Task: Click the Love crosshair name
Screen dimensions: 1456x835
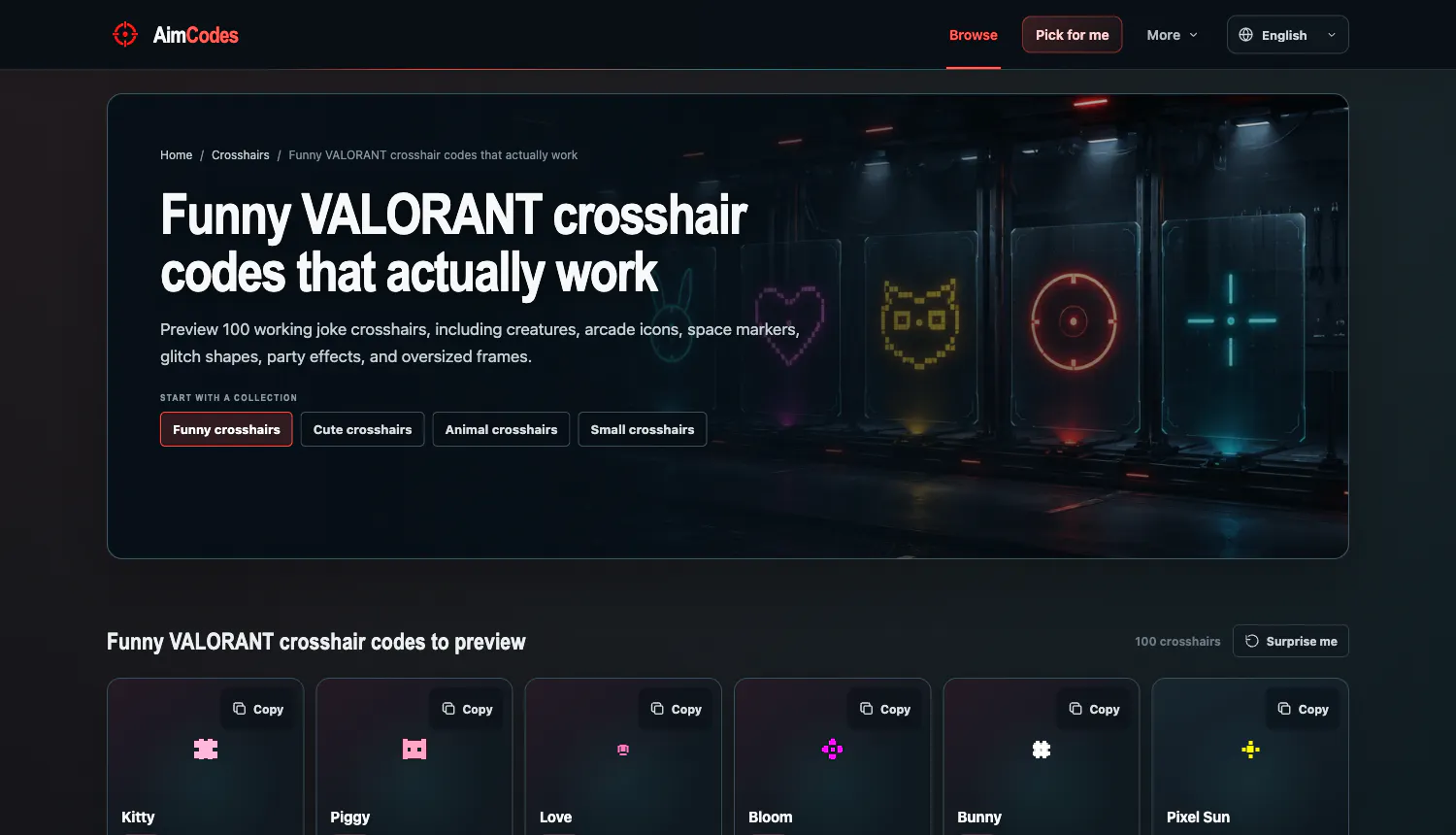Action: point(556,818)
